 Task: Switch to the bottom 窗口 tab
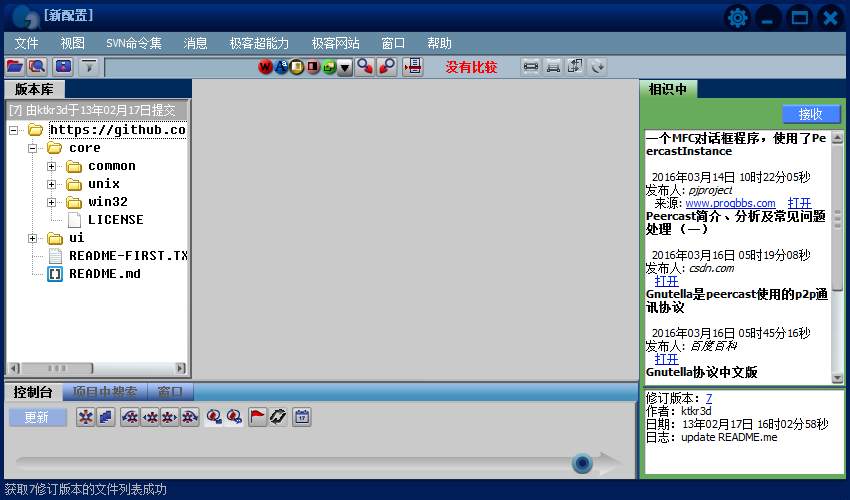point(170,392)
